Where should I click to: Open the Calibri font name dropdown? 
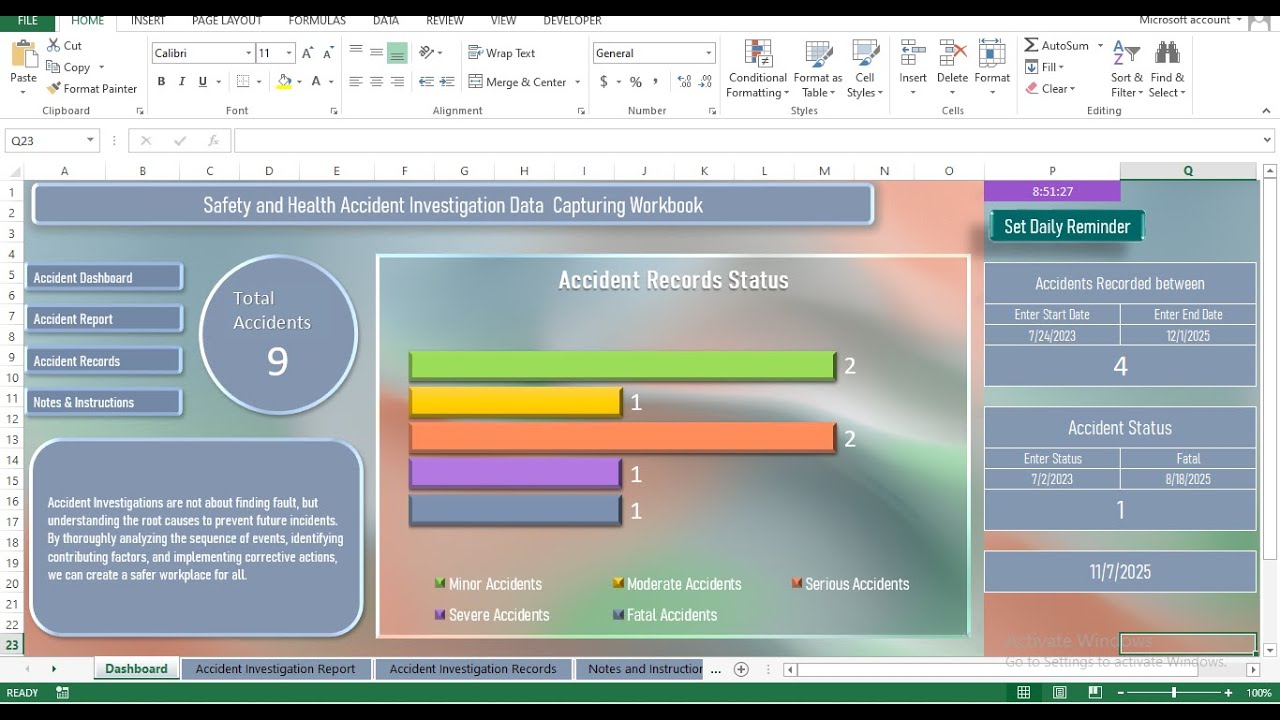pos(249,53)
